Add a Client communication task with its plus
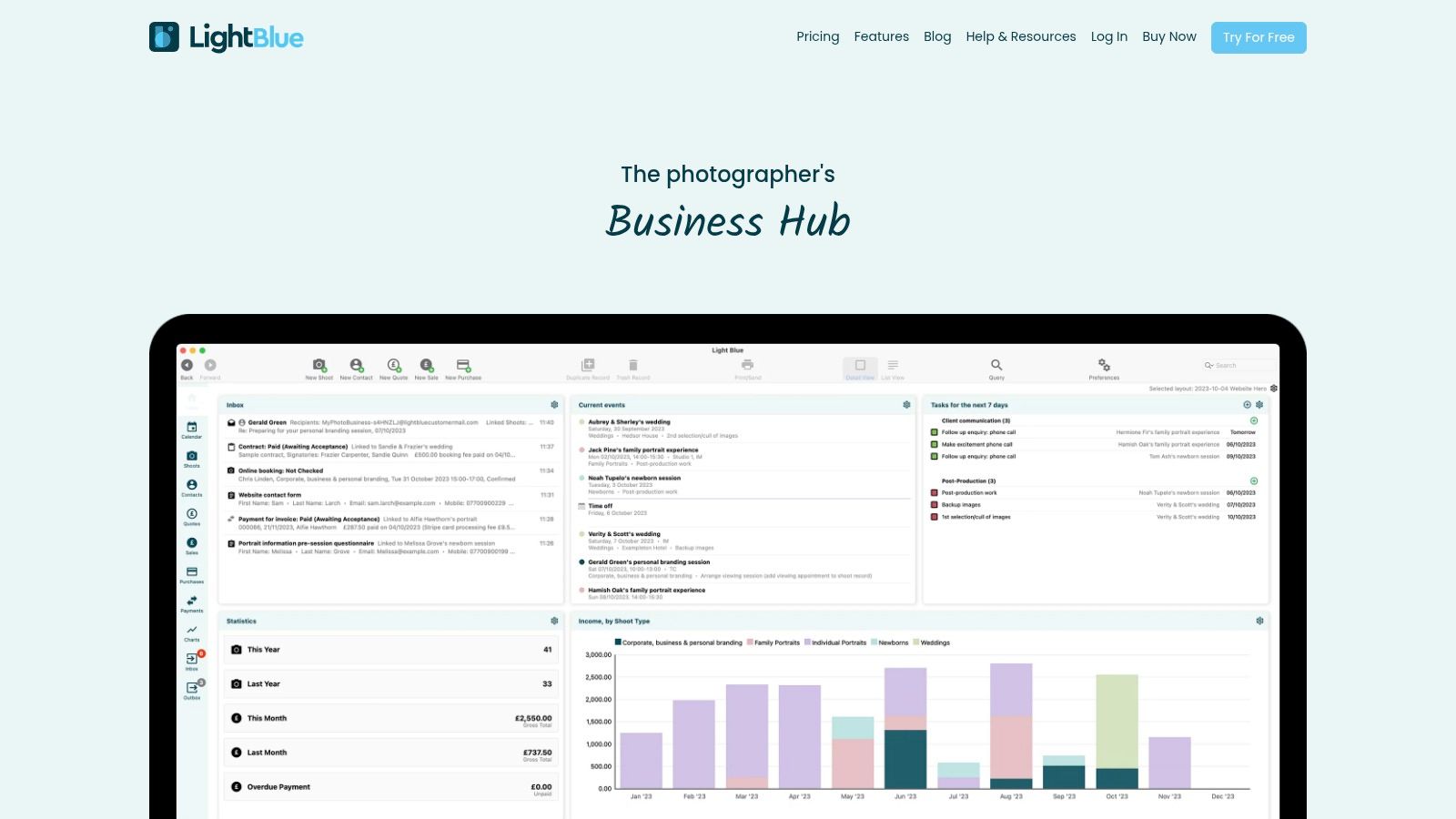Screen dimensions: 1456x819 tap(1254, 420)
